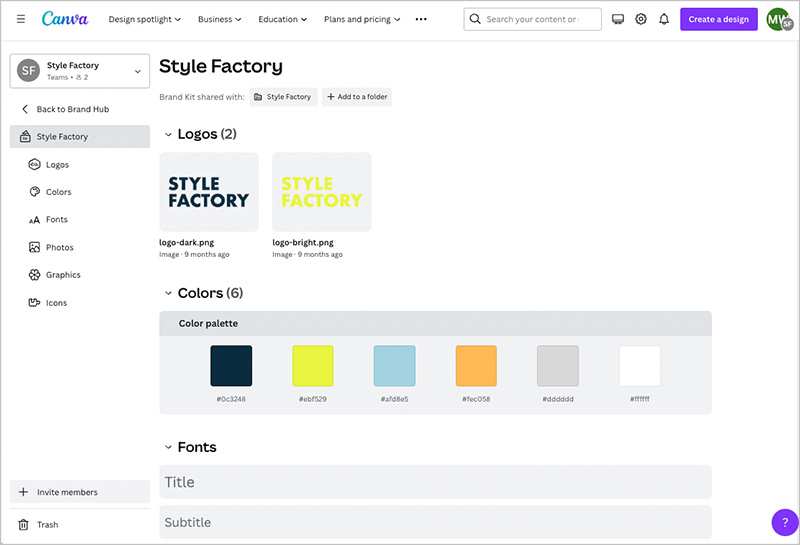This screenshot has width=800, height=545.
Task: Select Style Factory brand kit sidebar item
Action: 80,137
